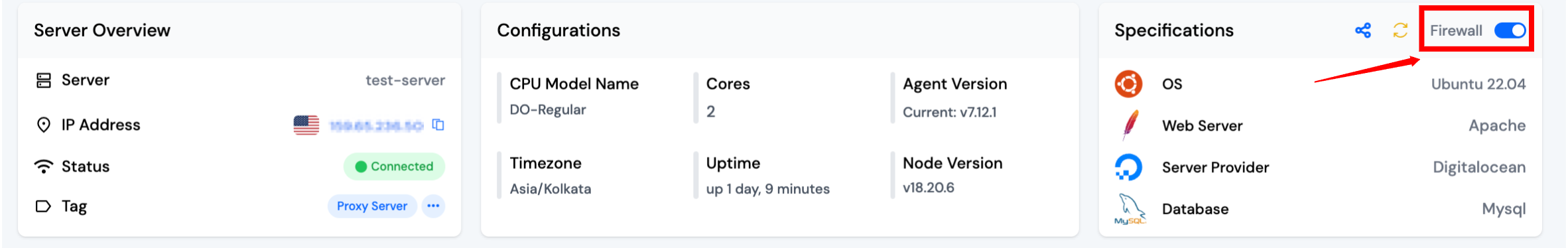Click the MySQL dolphin logo
Image resolution: width=1568 pixels, height=248 pixels.
[1130, 210]
